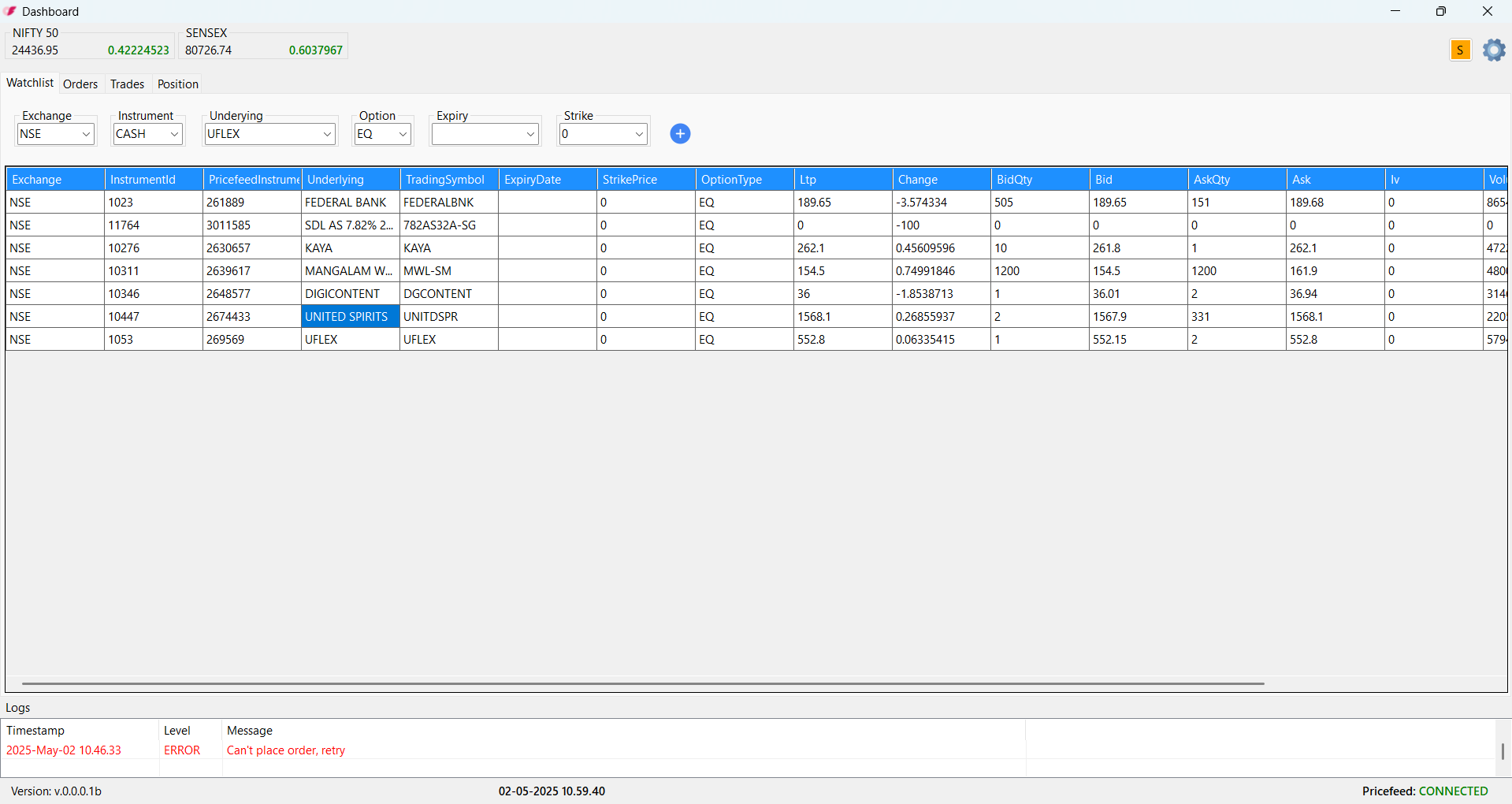Select the FEDERAL BANK underlying cell

pyautogui.click(x=351, y=203)
